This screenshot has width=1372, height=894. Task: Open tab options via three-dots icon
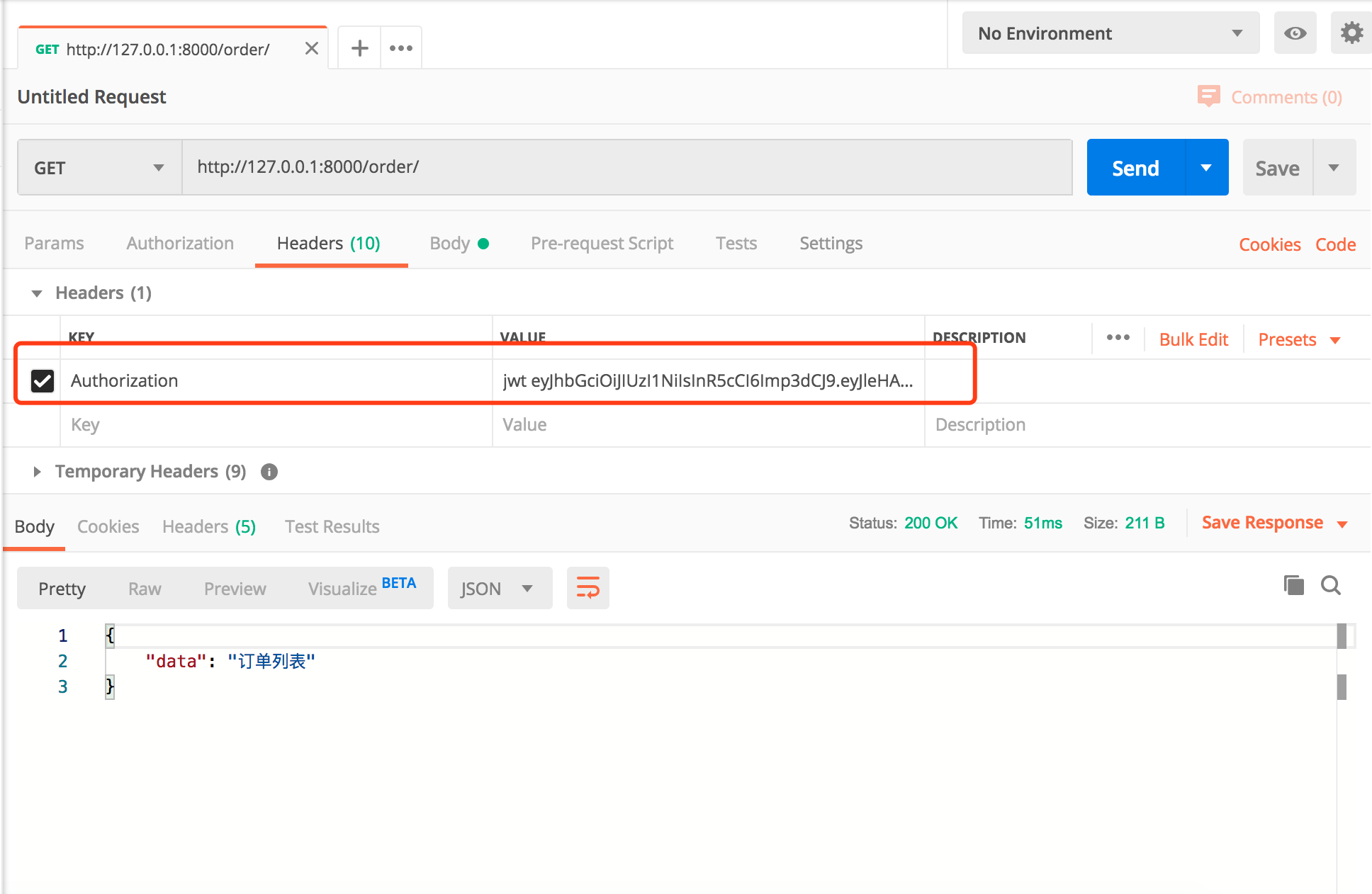click(400, 48)
